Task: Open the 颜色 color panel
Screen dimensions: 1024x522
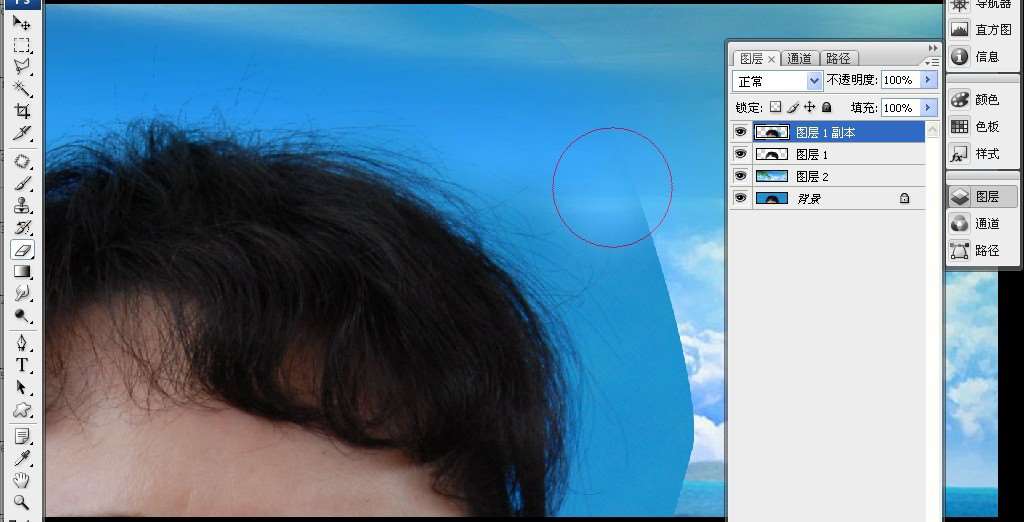Action: point(982,99)
